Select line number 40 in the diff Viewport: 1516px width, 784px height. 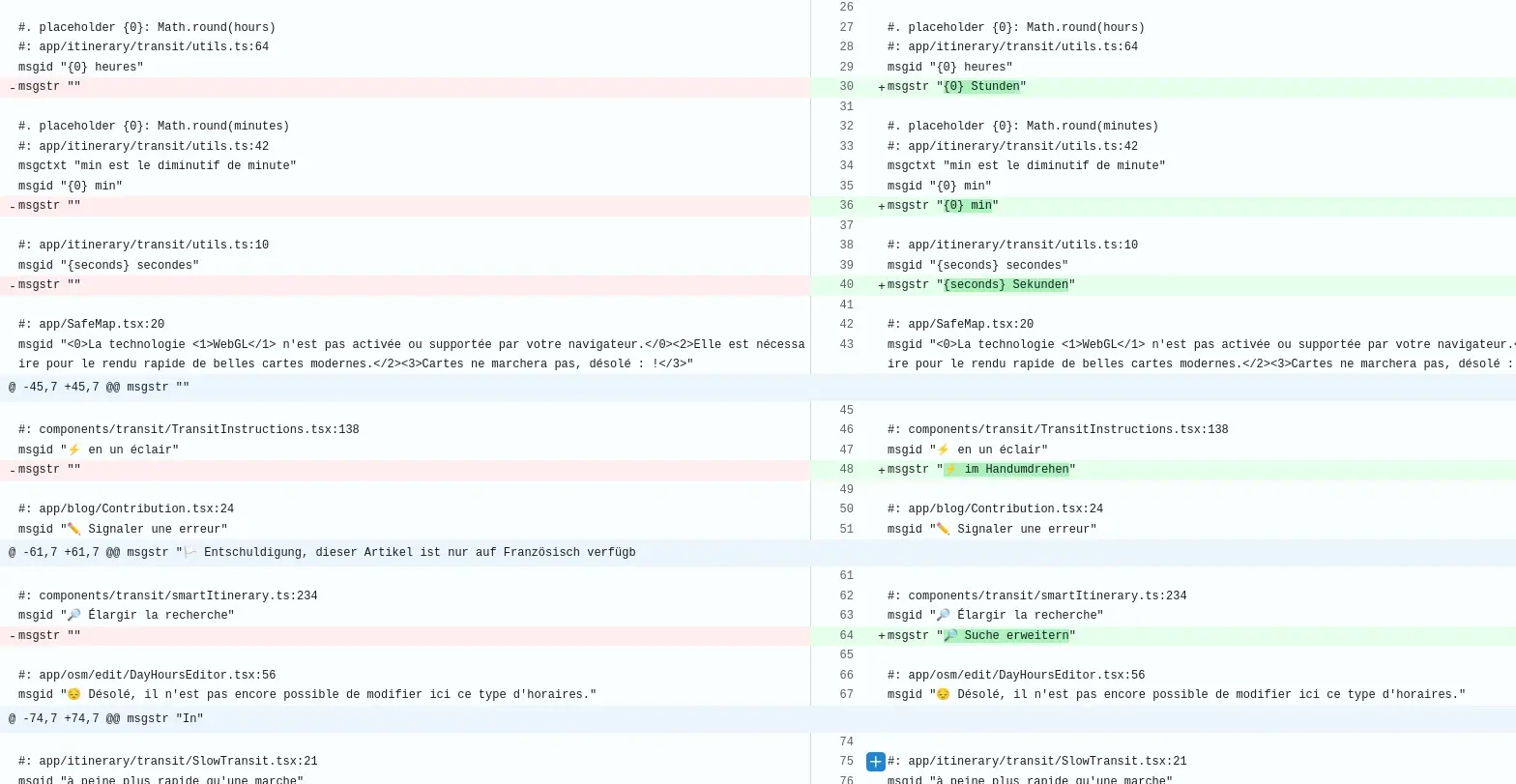(846, 285)
